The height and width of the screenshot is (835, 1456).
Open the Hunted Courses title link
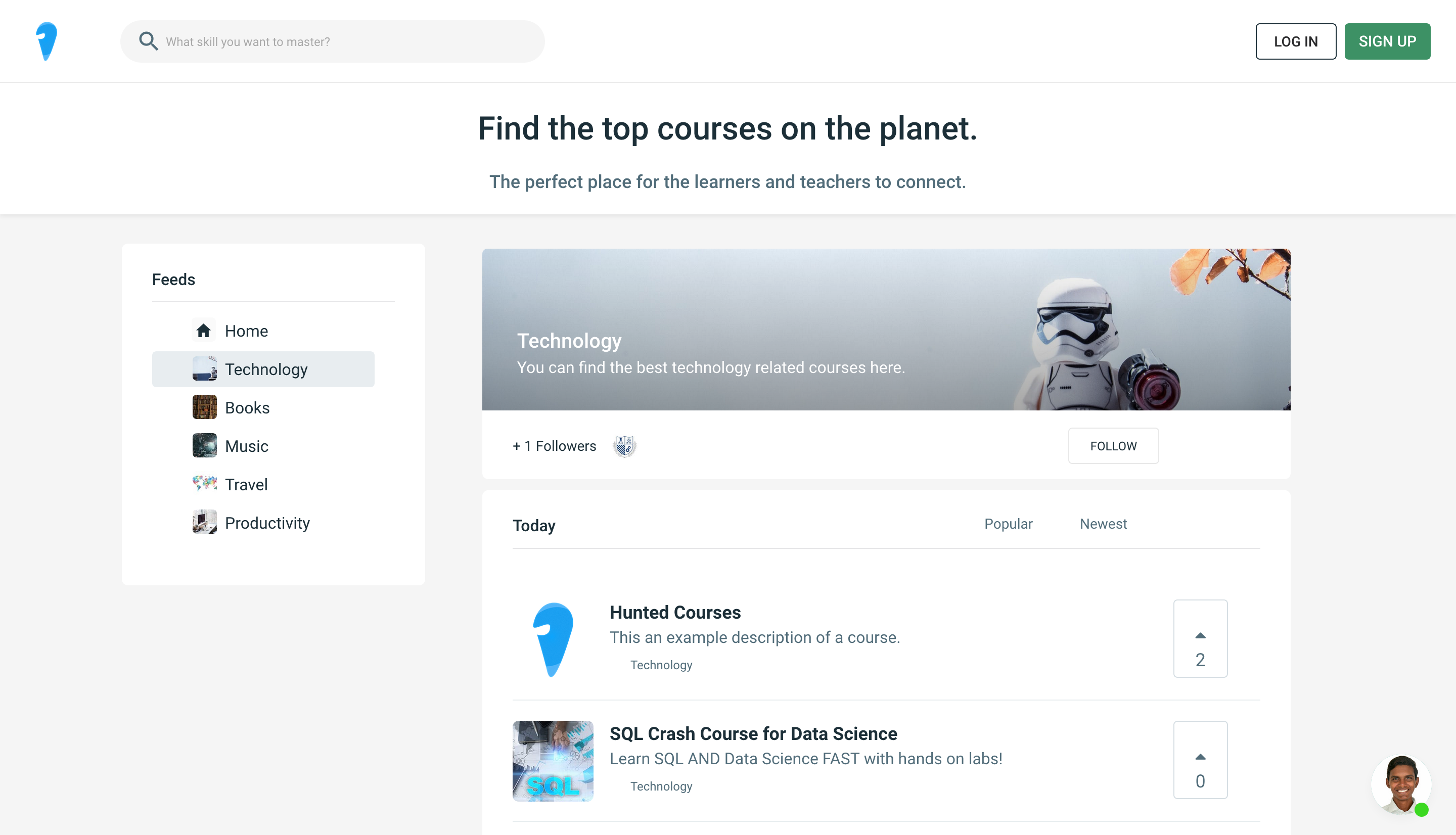(x=675, y=612)
